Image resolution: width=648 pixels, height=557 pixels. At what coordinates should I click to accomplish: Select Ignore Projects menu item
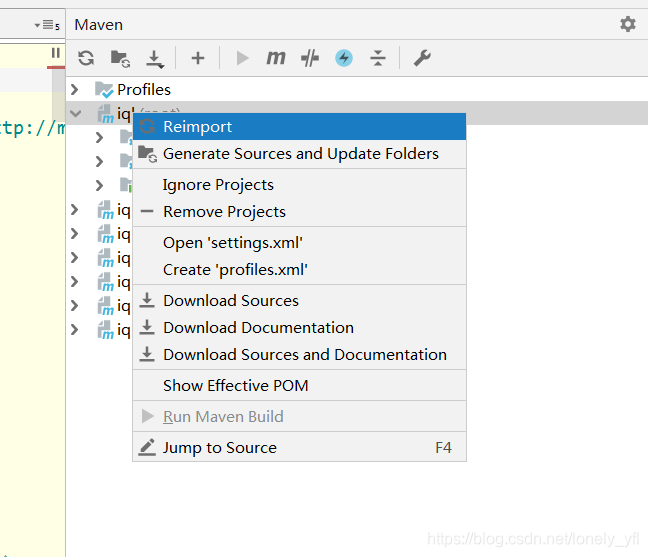299,185
